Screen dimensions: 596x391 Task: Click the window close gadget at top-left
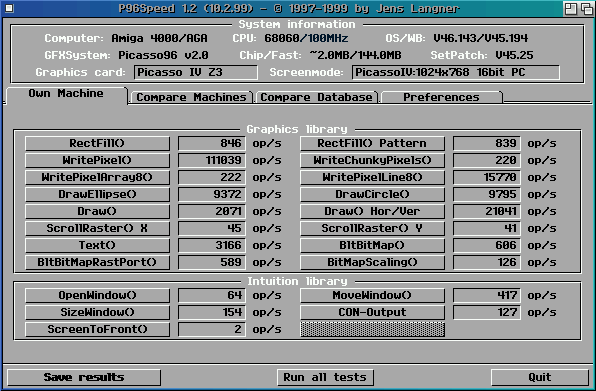[9, 8]
